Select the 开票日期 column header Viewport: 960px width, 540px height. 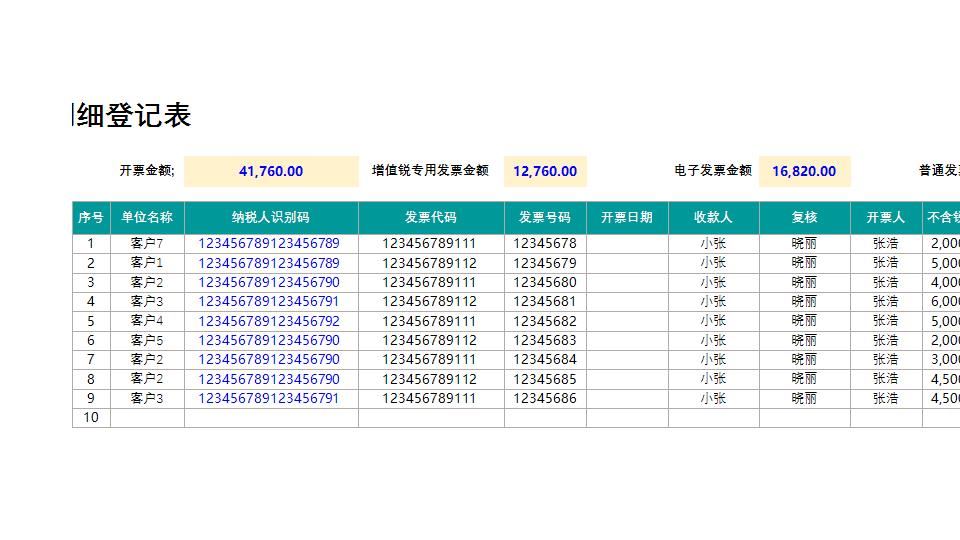point(627,218)
